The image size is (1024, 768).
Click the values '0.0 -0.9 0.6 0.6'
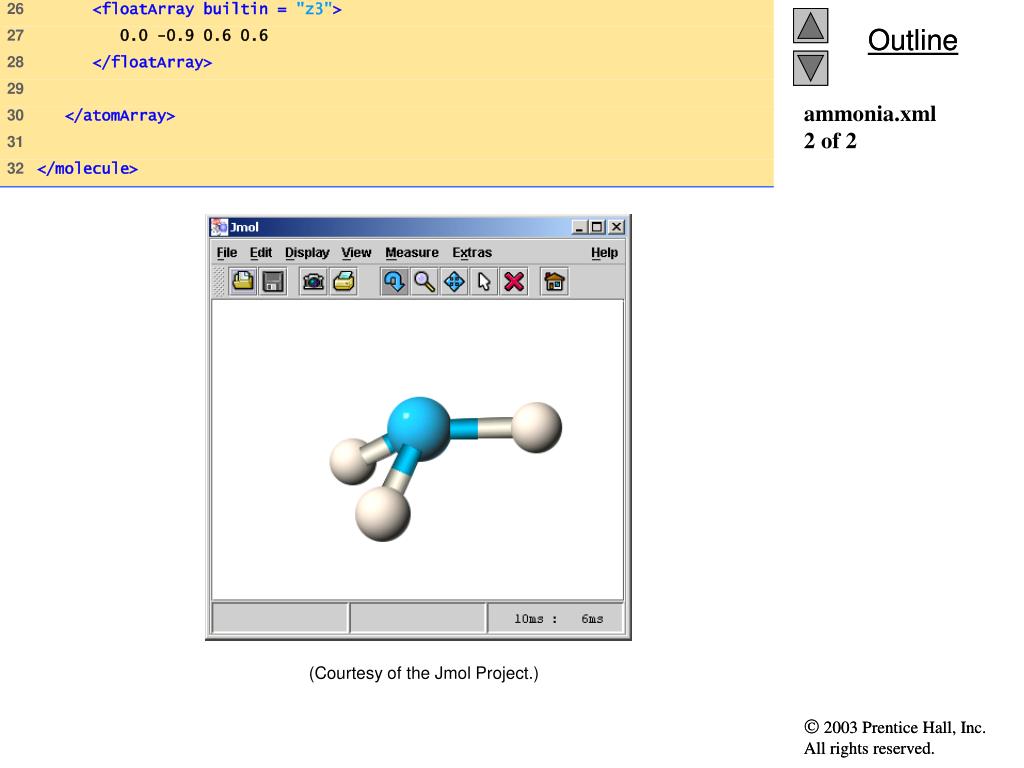pos(194,35)
